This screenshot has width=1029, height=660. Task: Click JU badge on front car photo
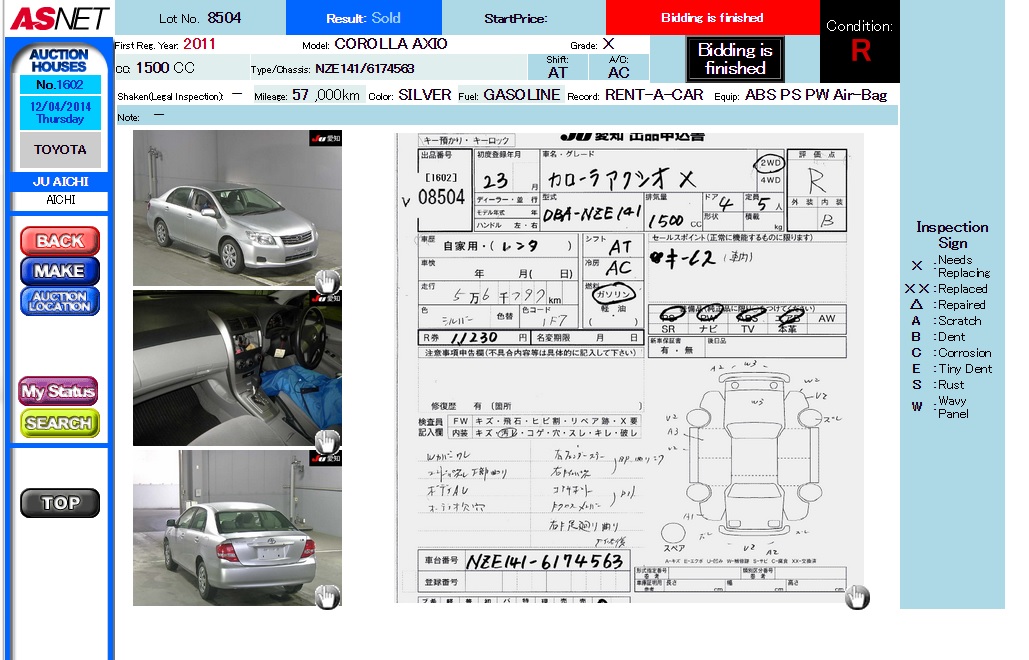coord(325,139)
